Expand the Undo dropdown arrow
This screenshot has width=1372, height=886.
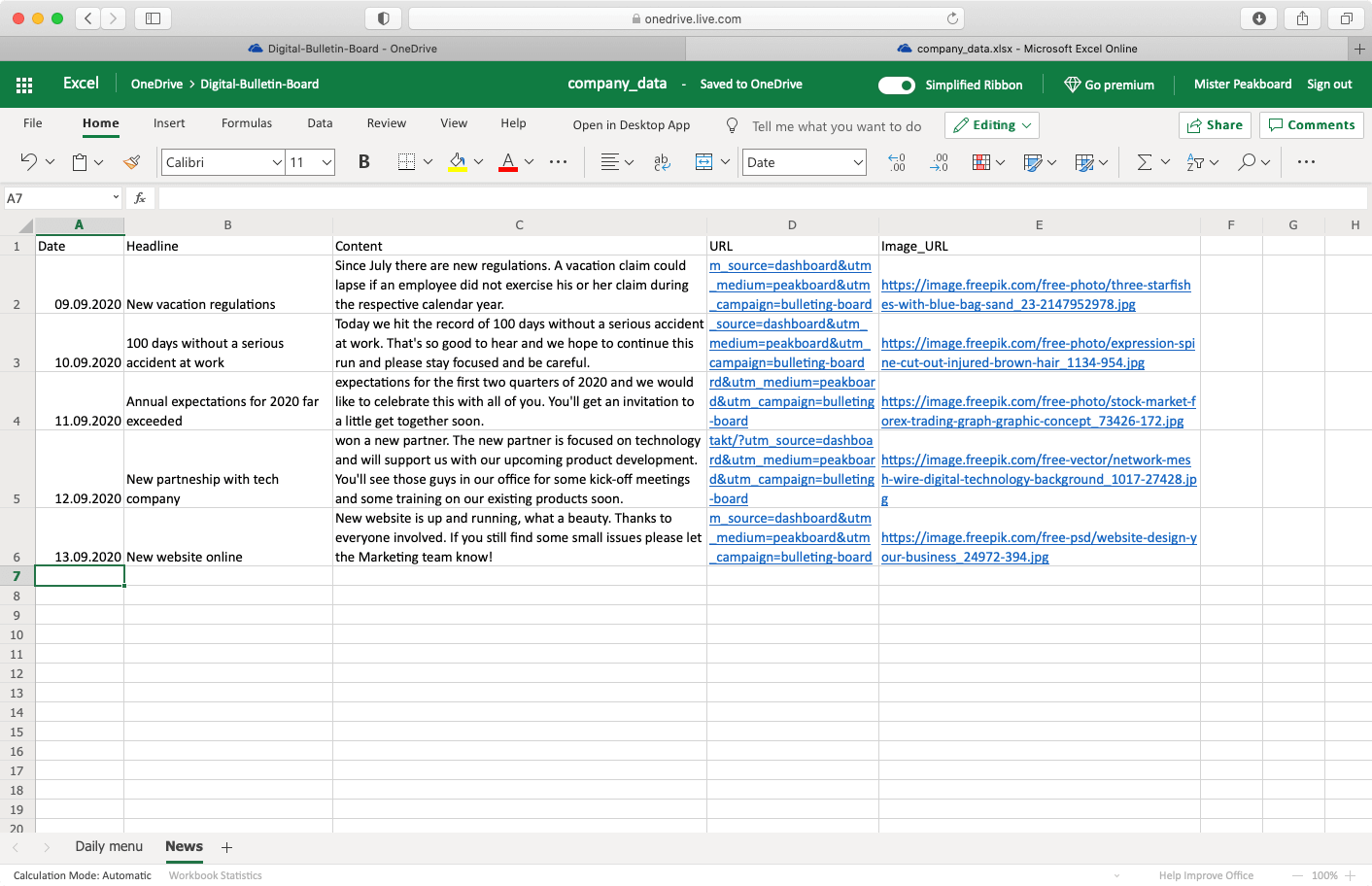(50, 162)
